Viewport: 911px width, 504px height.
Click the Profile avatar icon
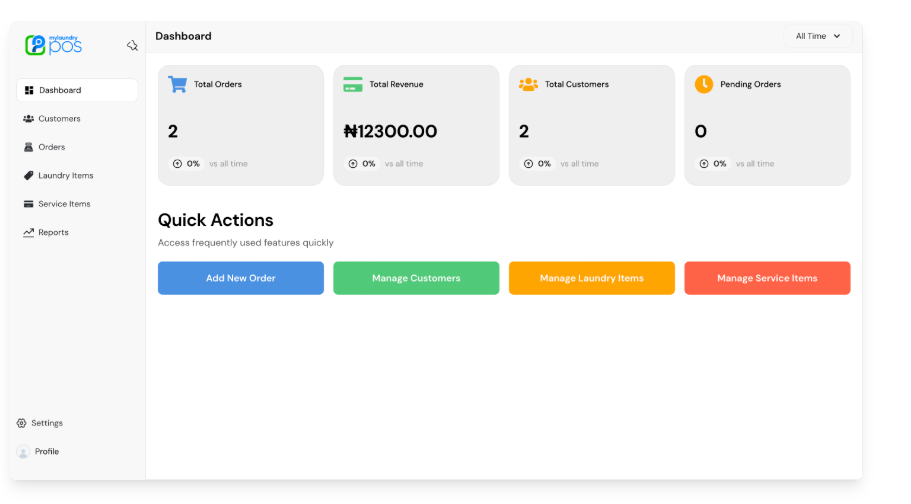tap(23, 452)
